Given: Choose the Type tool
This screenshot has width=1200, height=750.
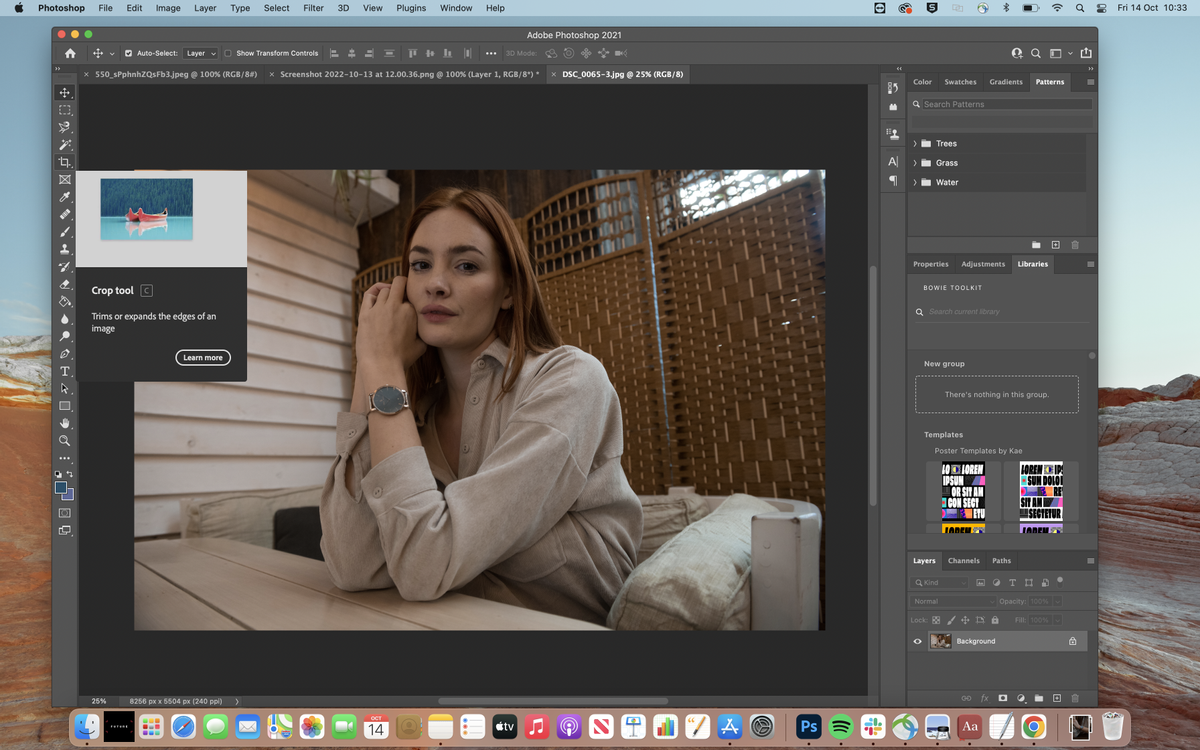Looking at the screenshot, I should (65, 370).
